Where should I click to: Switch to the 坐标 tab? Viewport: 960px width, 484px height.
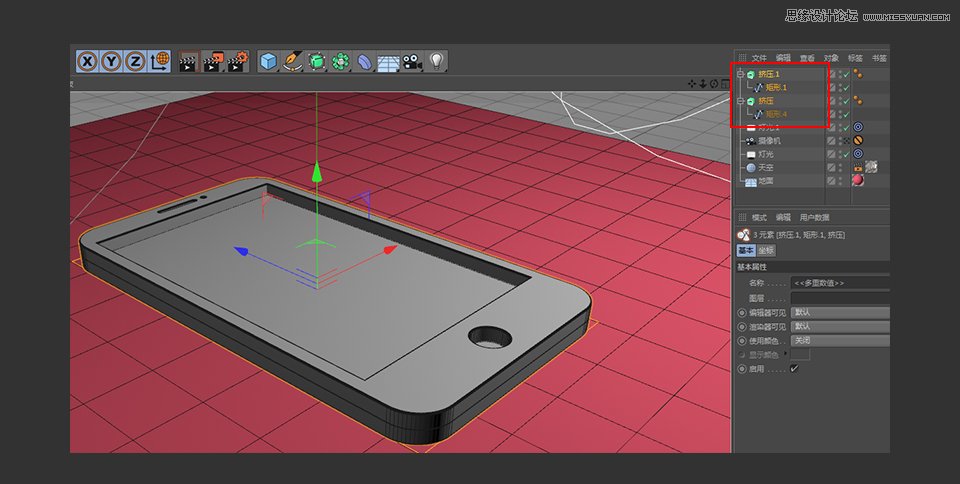pyautogui.click(x=766, y=250)
